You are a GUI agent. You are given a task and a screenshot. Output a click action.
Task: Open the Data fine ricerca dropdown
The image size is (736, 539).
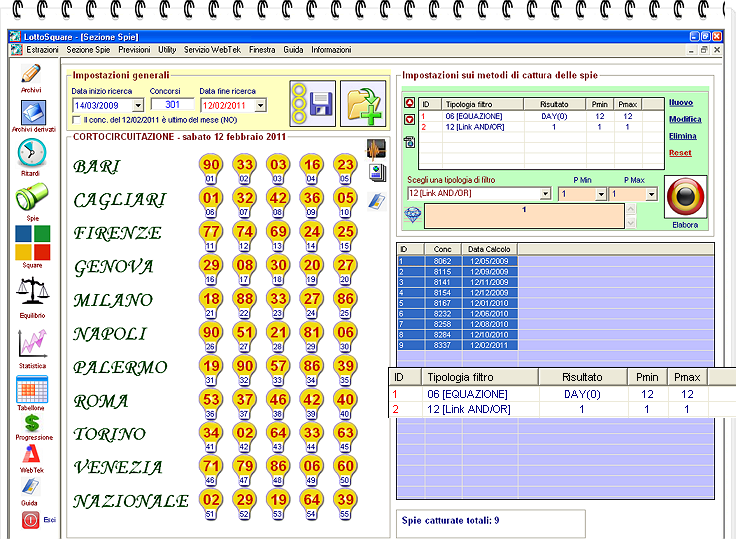click(x=261, y=105)
